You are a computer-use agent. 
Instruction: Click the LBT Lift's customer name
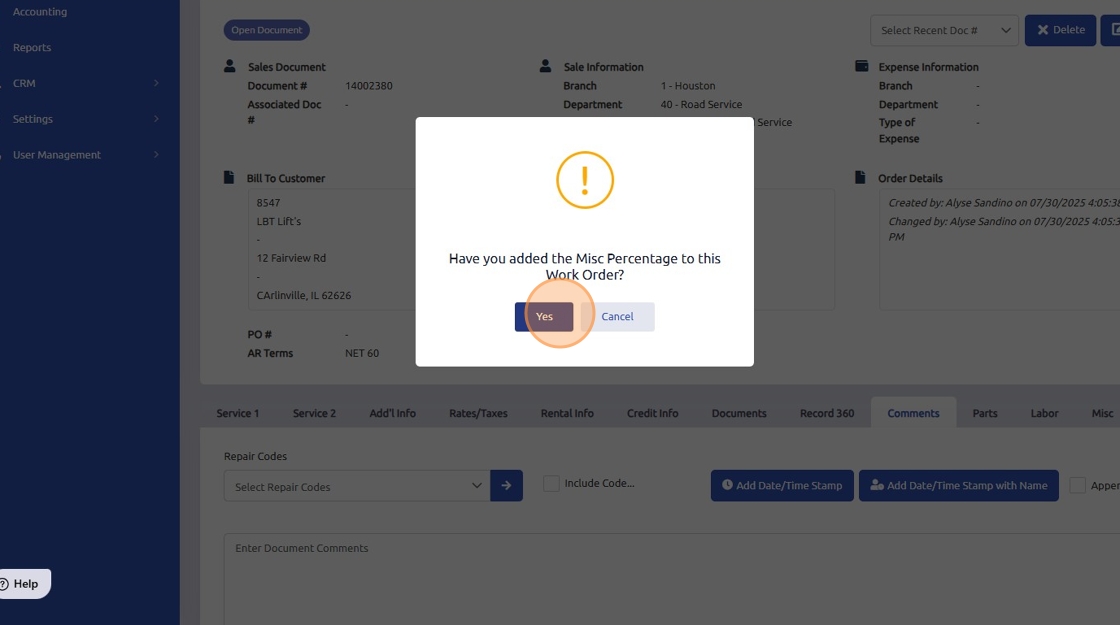coord(279,221)
